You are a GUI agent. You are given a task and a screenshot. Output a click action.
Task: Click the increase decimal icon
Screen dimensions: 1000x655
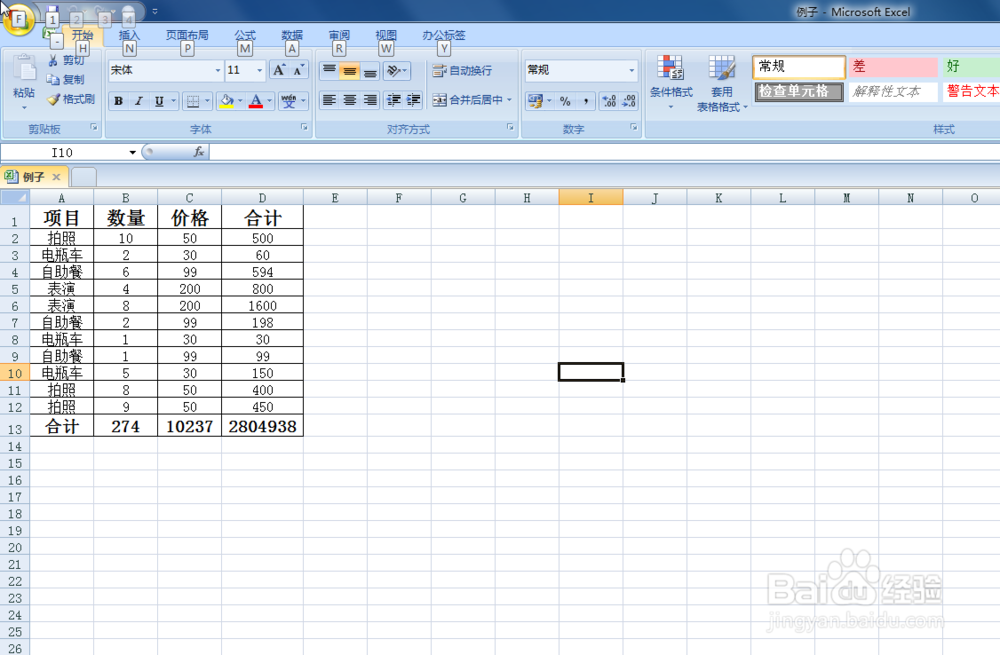609,101
